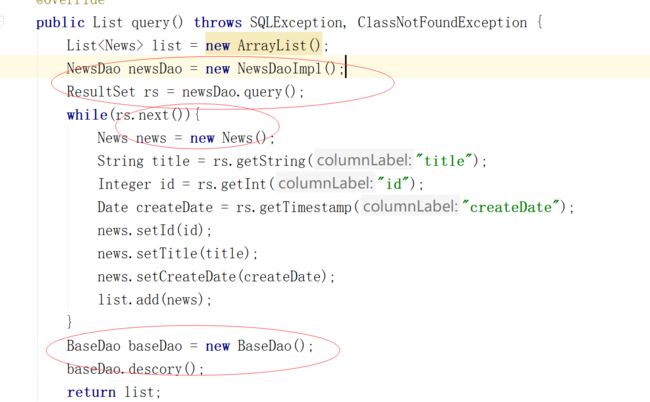Click the green "id" string literal
This screenshot has height=402, width=650.
[x=393, y=184]
